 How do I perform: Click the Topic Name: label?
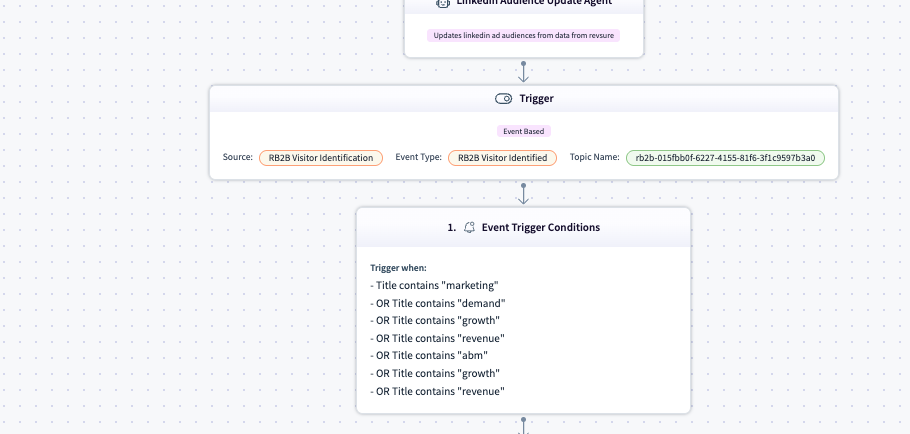[x=594, y=157]
